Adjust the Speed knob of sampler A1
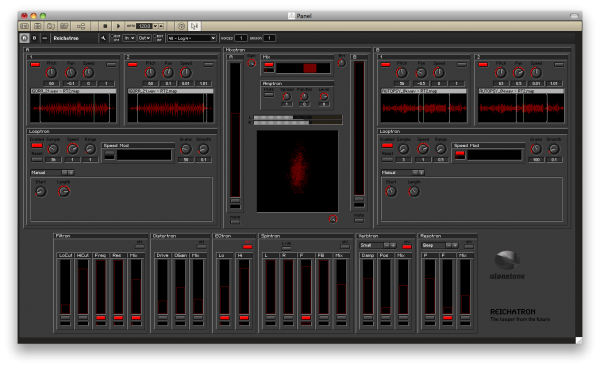The width and height of the screenshot is (600, 368). [88, 72]
